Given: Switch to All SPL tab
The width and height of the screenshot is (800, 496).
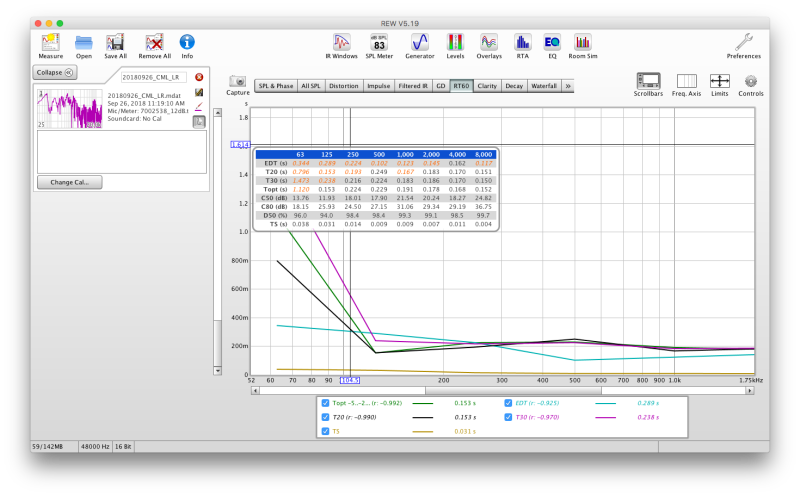Looking at the screenshot, I should pyautogui.click(x=311, y=86).
